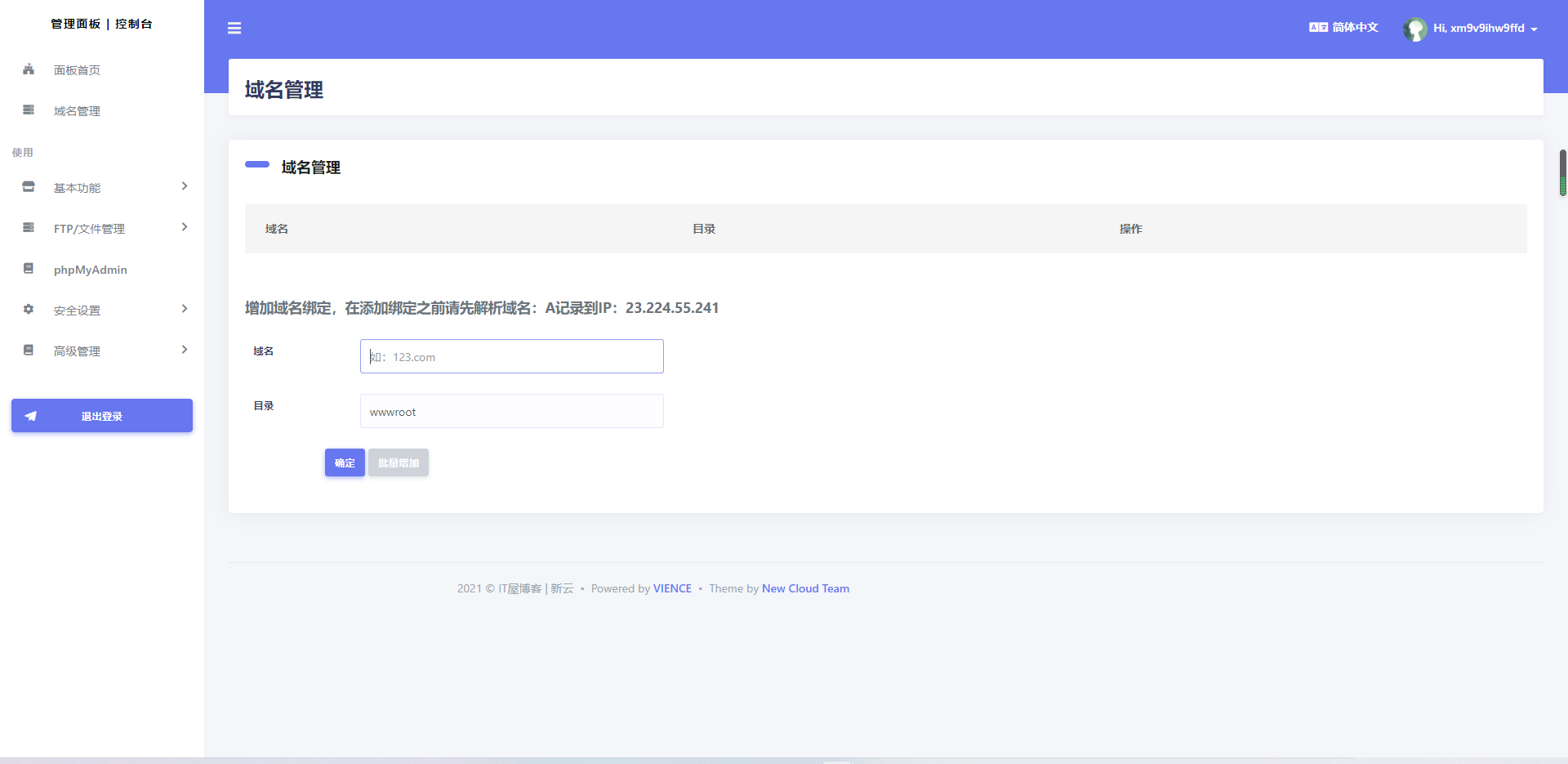Image resolution: width=1568 pixels, height=764 pixels.
Task: Expand the 高级管理 submenu arrow
Action: click(x=185, y=350)
